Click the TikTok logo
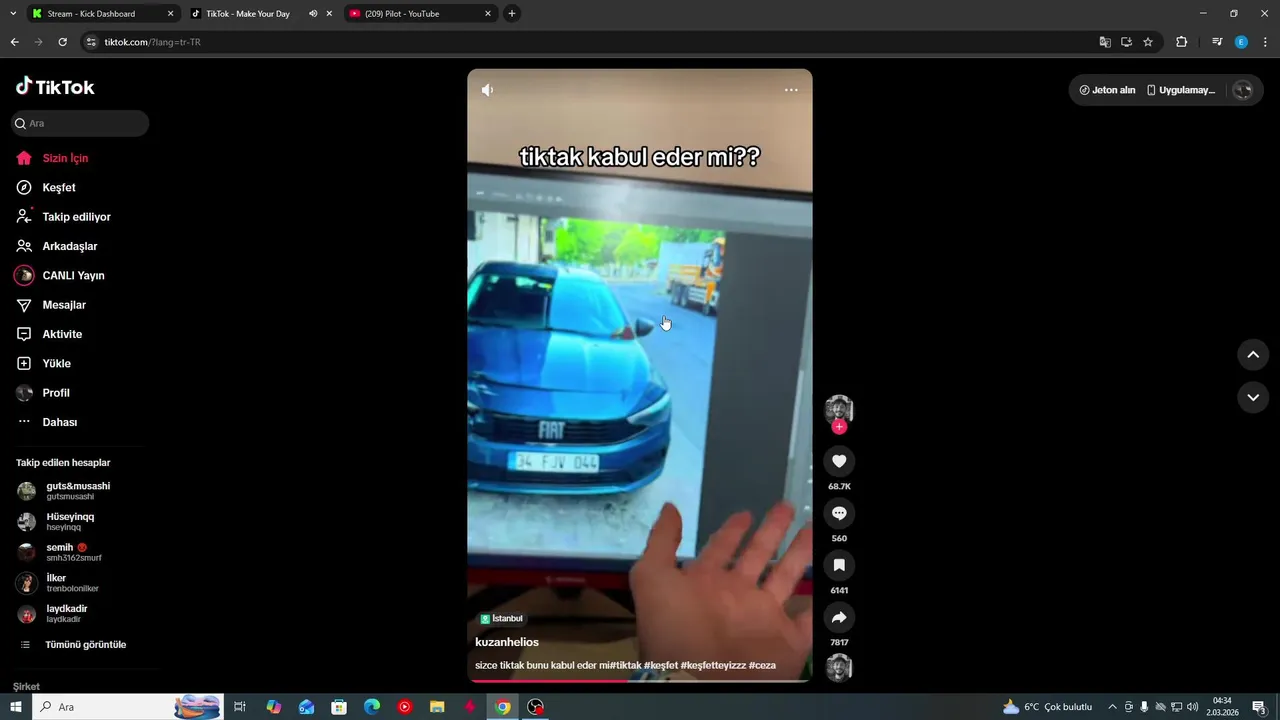Image resolution: width=1280 pixels, height=720 pixels. pos(55,87)
